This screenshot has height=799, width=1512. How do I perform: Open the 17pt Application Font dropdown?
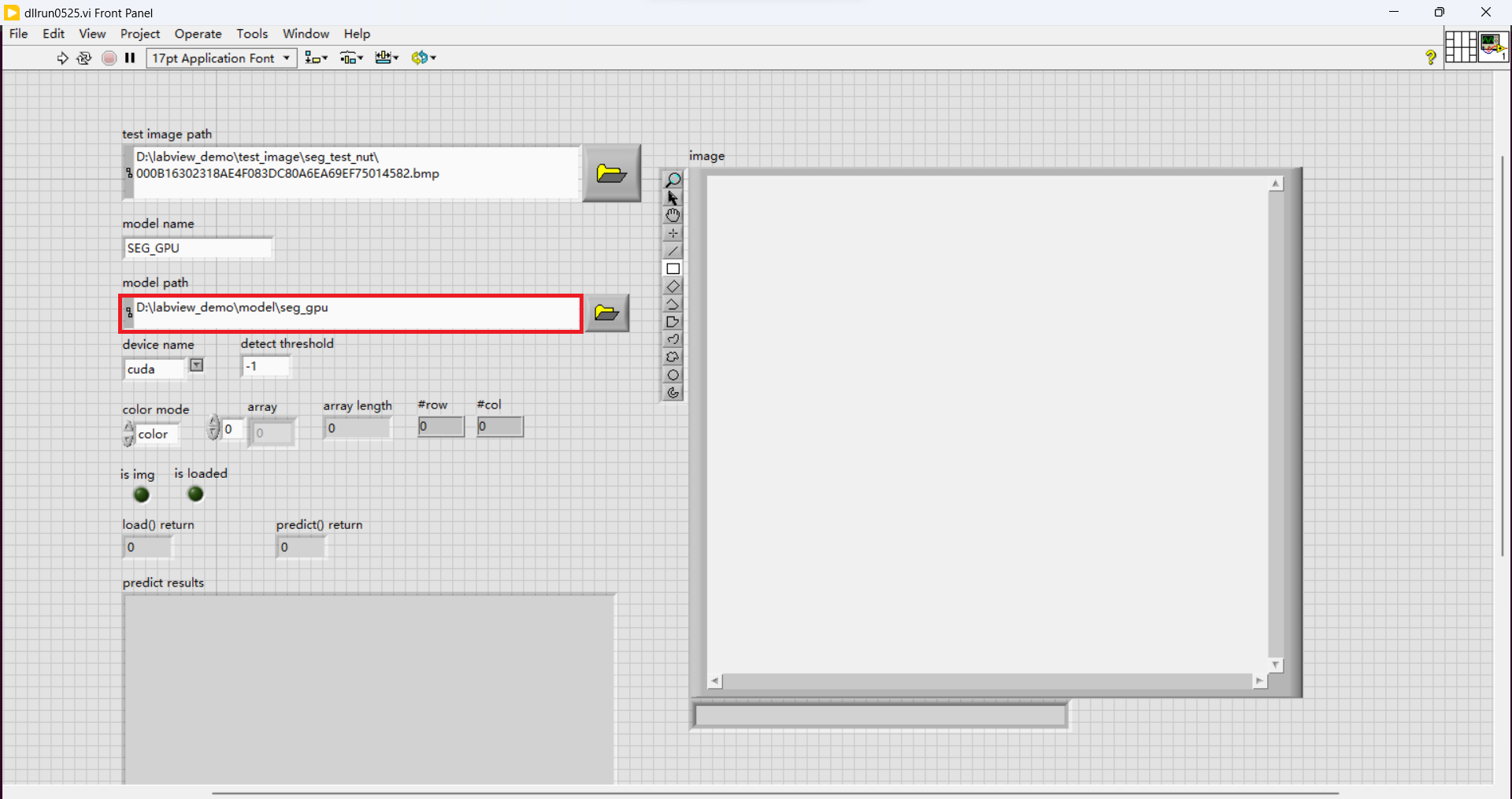coord(222,57)
